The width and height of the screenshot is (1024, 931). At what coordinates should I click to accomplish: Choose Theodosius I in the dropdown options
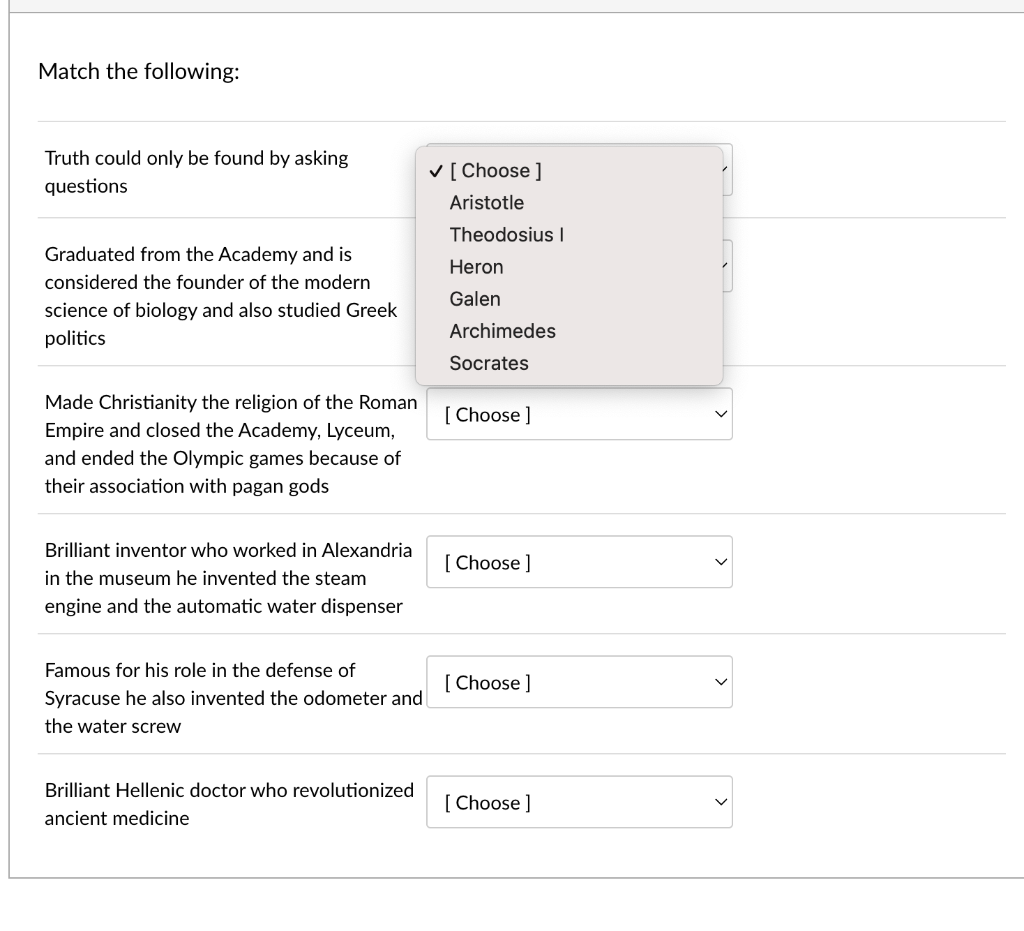[x=507, y=235]
